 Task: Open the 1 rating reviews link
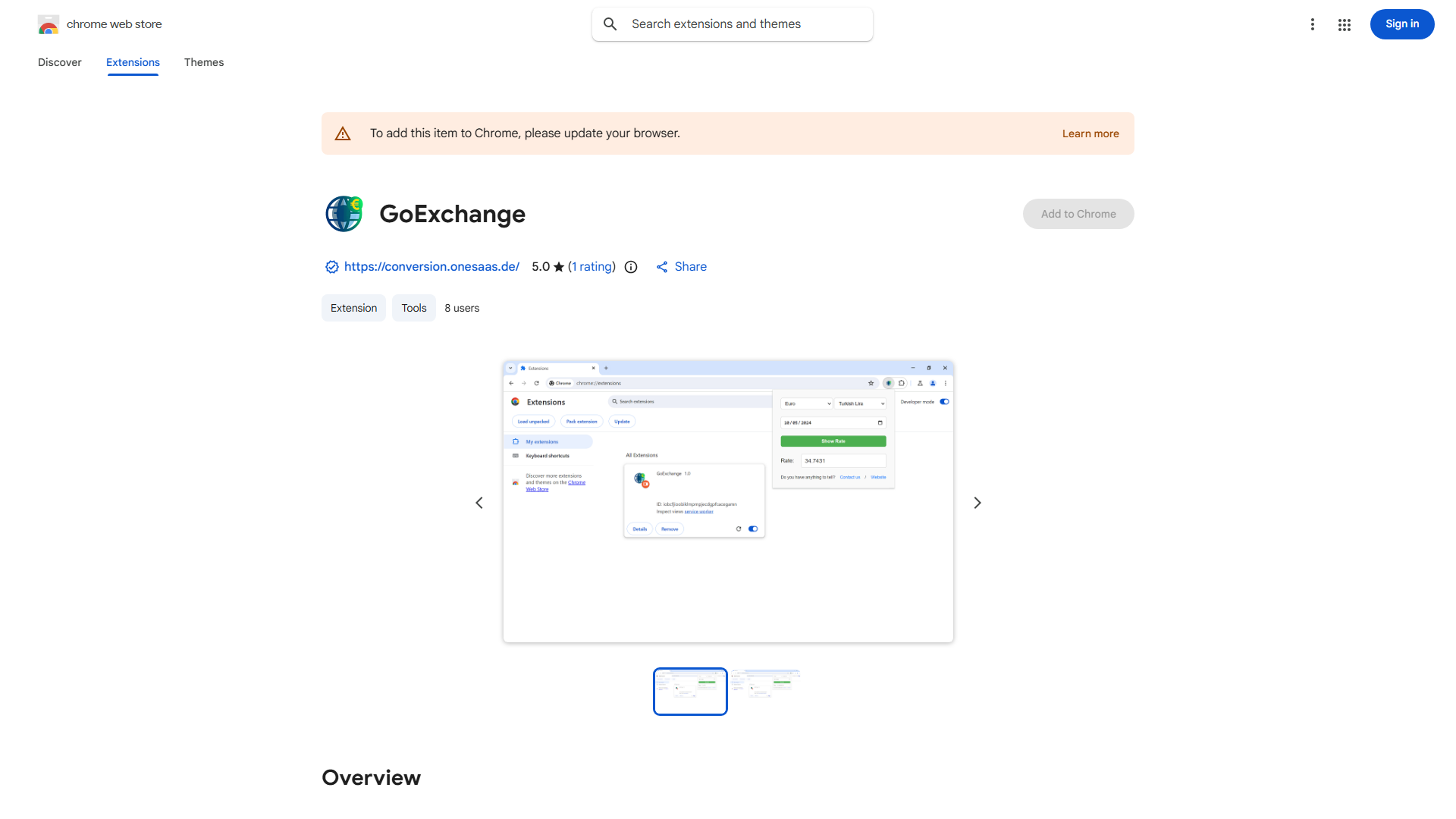coord(592,266)
